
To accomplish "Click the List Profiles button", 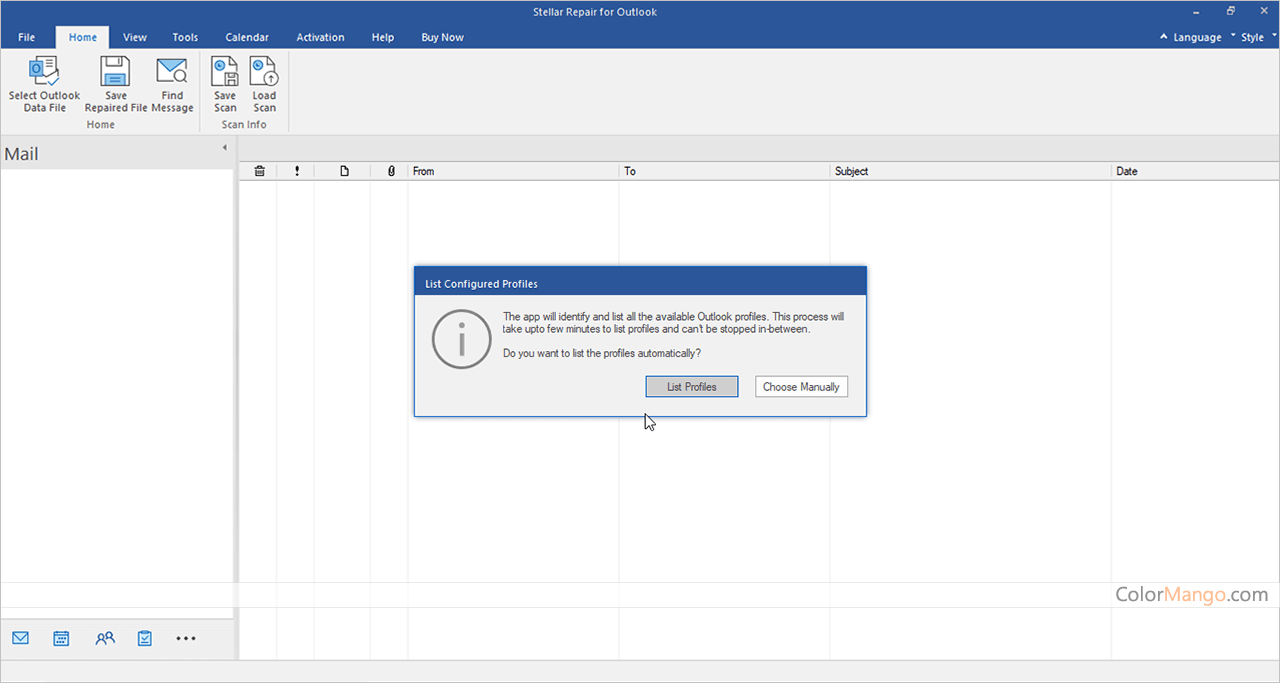I will point(692,387).
